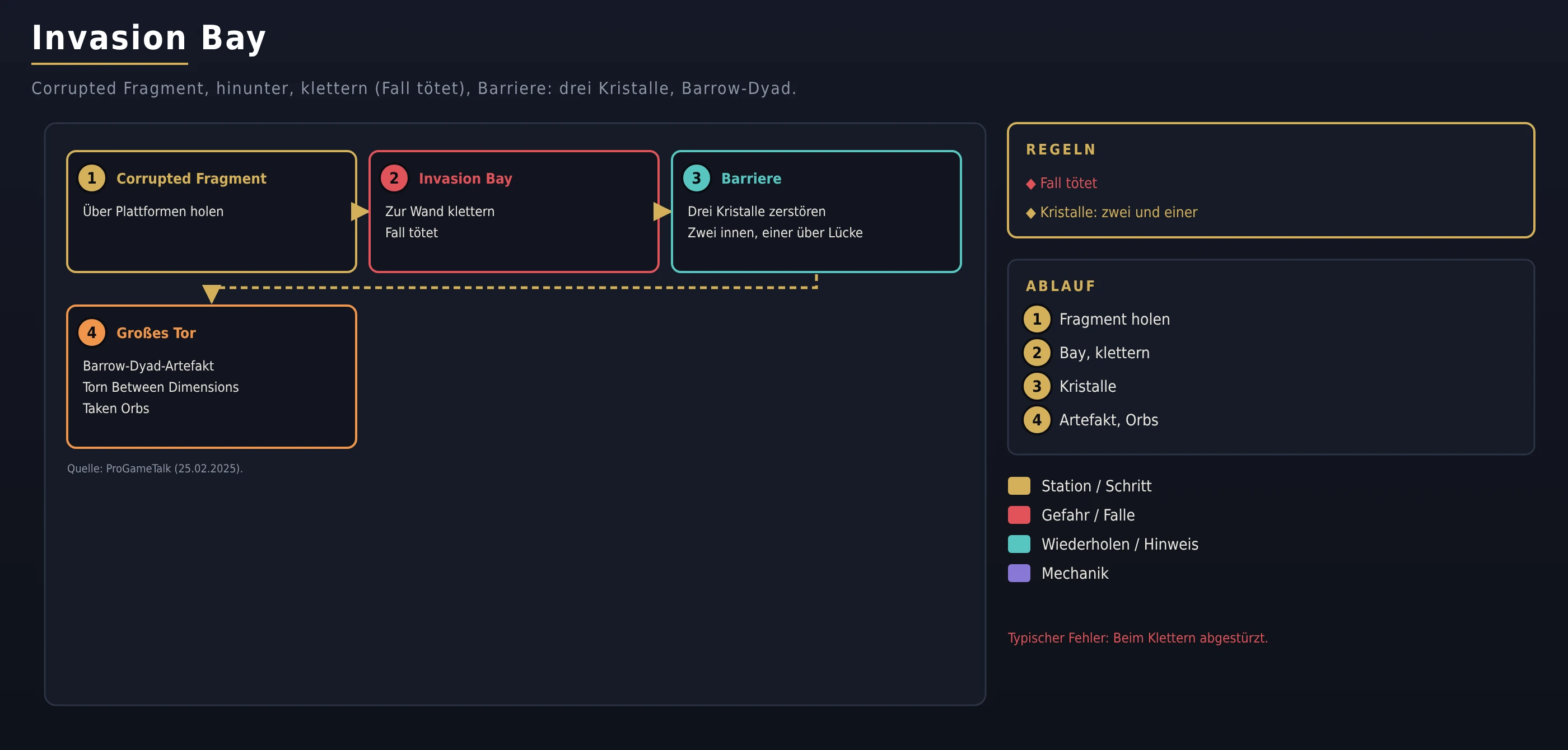Click the red diamond bullet before Fall tötet
Viewport: 1568px width, 750px height.
(x=1030, y=184)
